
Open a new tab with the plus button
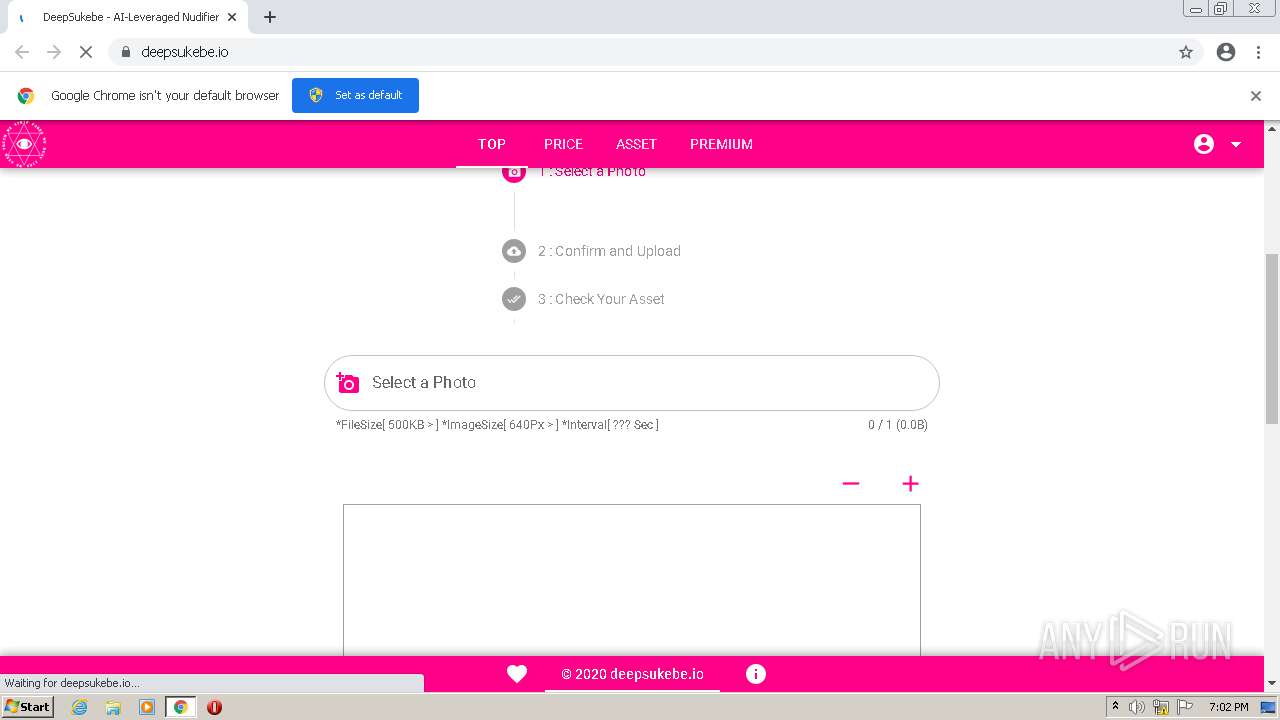(270, 17)
